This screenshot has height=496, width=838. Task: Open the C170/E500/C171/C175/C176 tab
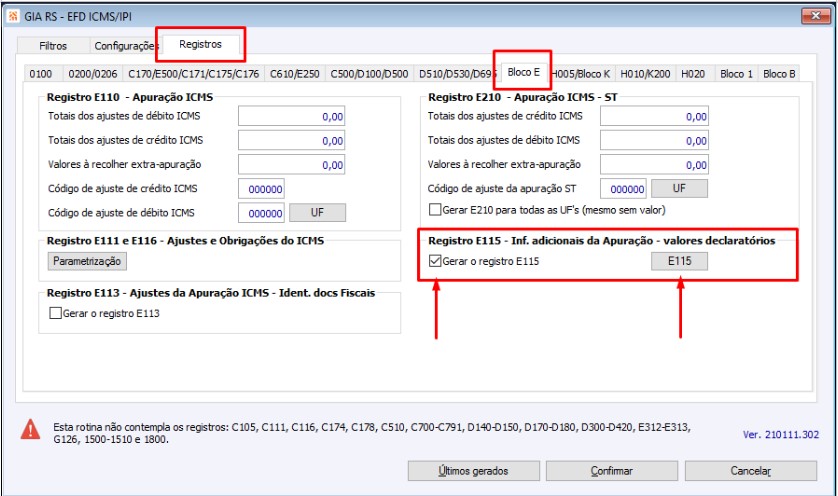[193, 74]
